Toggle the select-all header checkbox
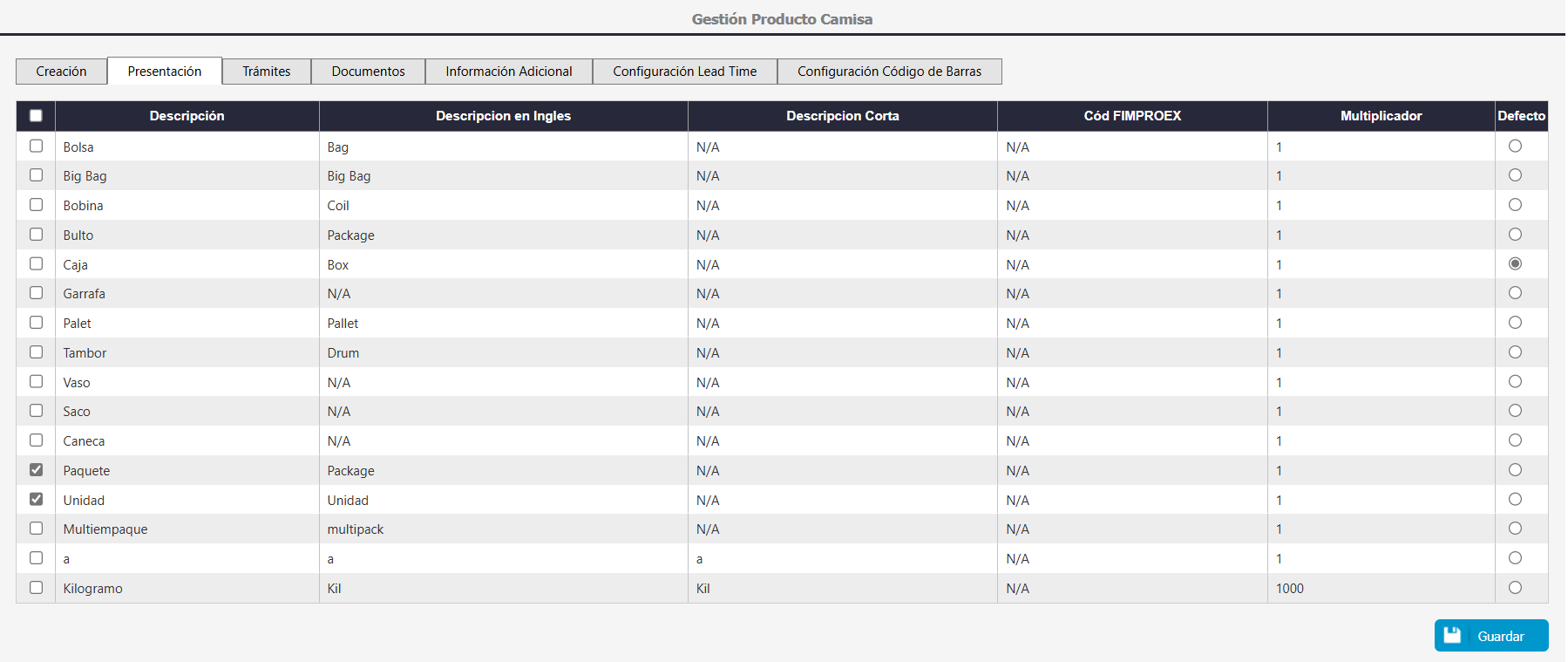The height and width of the screenshot is (662, 1568). click(x=36, y=116)
